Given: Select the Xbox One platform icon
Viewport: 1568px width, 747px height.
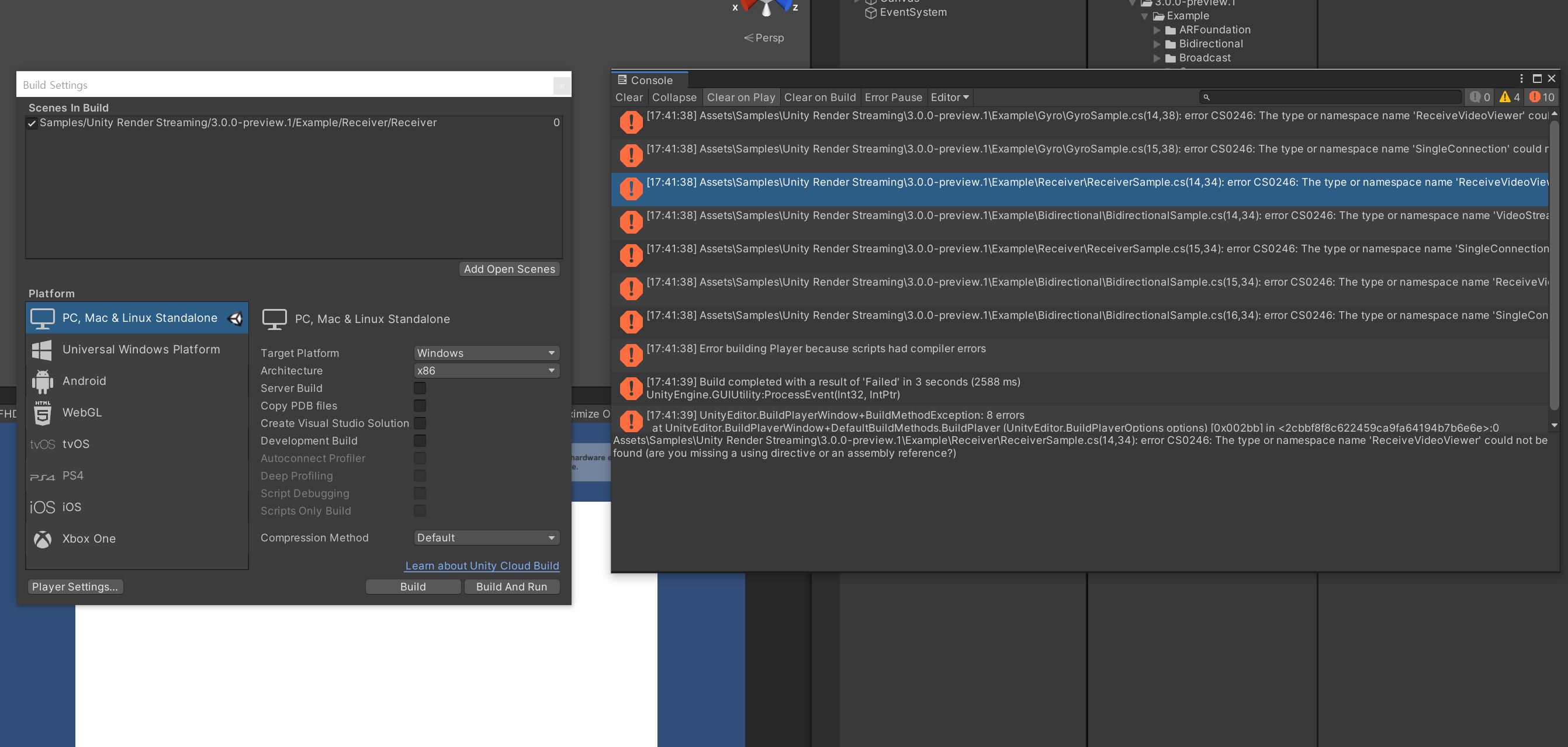Looking at the screenshot, I should [42, 539].
